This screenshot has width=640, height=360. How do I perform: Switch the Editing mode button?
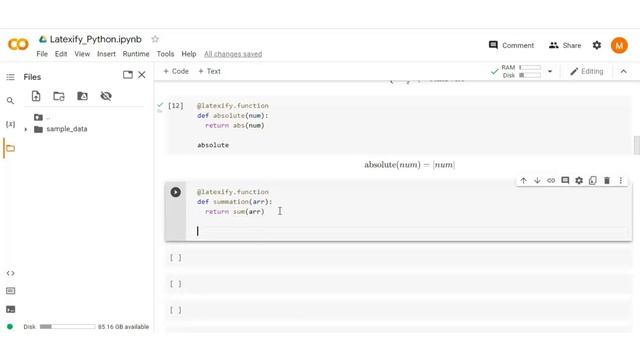click(x=587, y=71)
